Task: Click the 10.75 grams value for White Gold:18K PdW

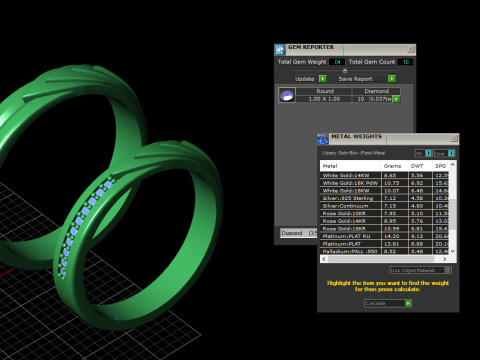Action: click(x=394, y=183)
